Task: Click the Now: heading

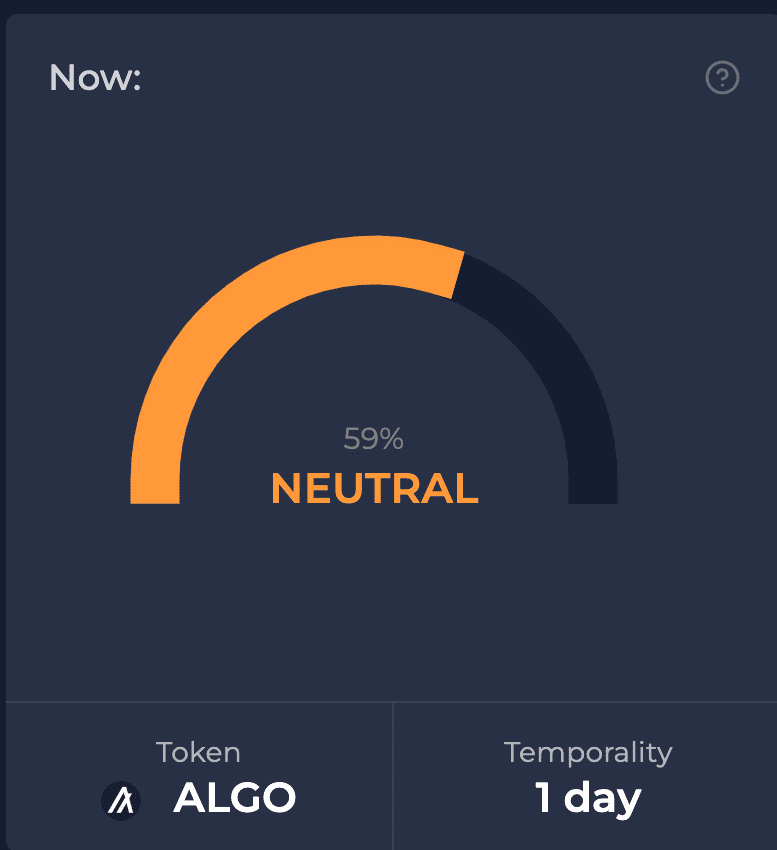Action: click(x=95, y=78)
